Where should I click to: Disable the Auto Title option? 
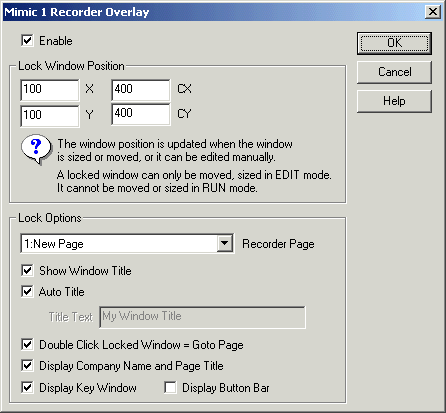[27, 291]
